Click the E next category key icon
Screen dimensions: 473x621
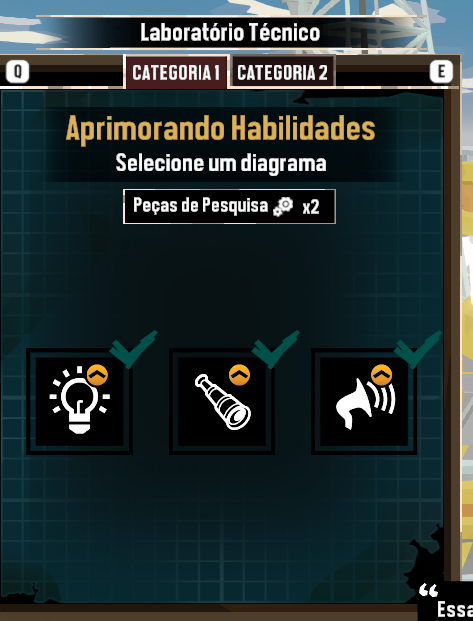[x=441, y=72]
